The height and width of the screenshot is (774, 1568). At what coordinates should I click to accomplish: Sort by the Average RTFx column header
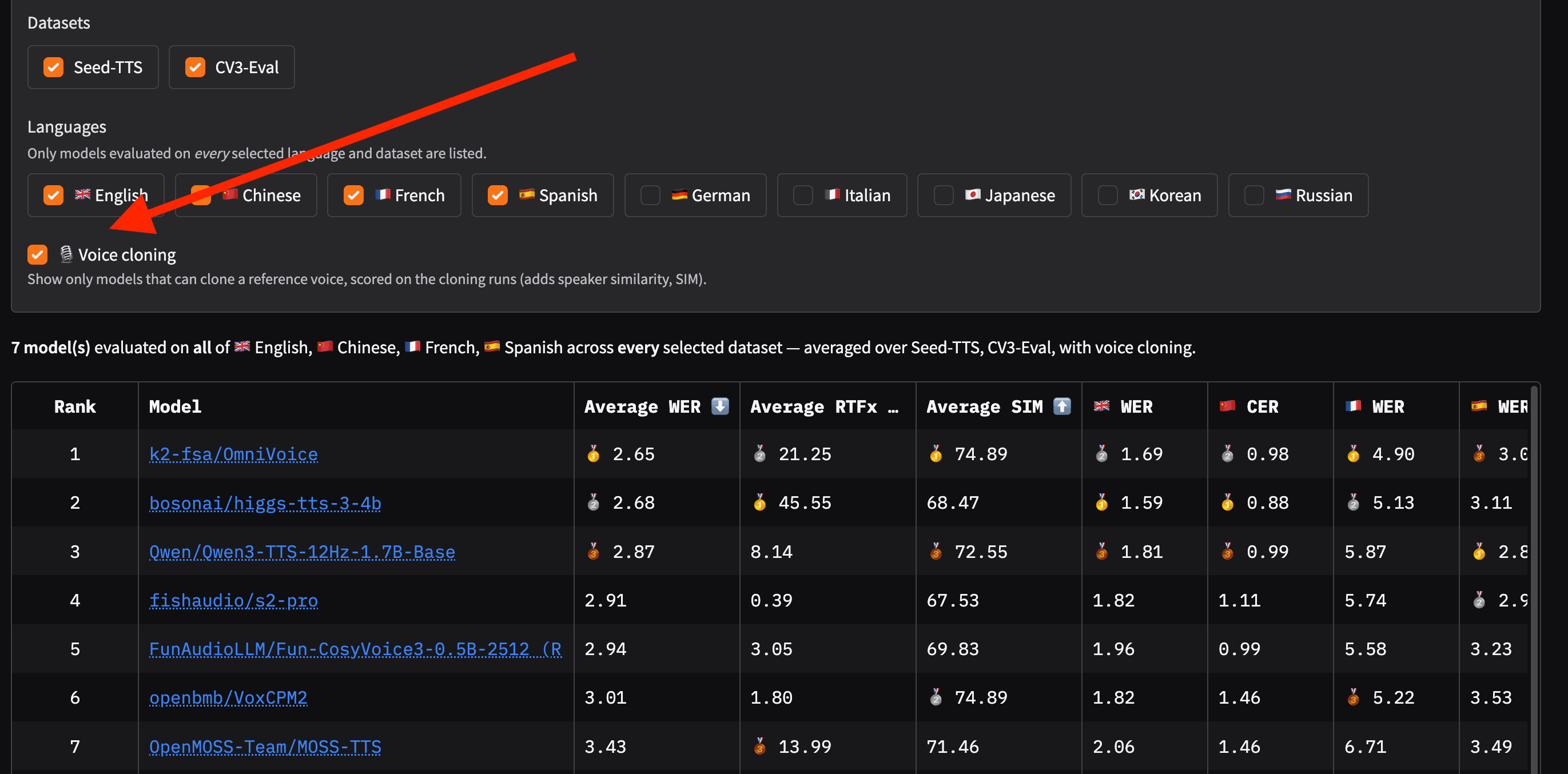(827, 406)
